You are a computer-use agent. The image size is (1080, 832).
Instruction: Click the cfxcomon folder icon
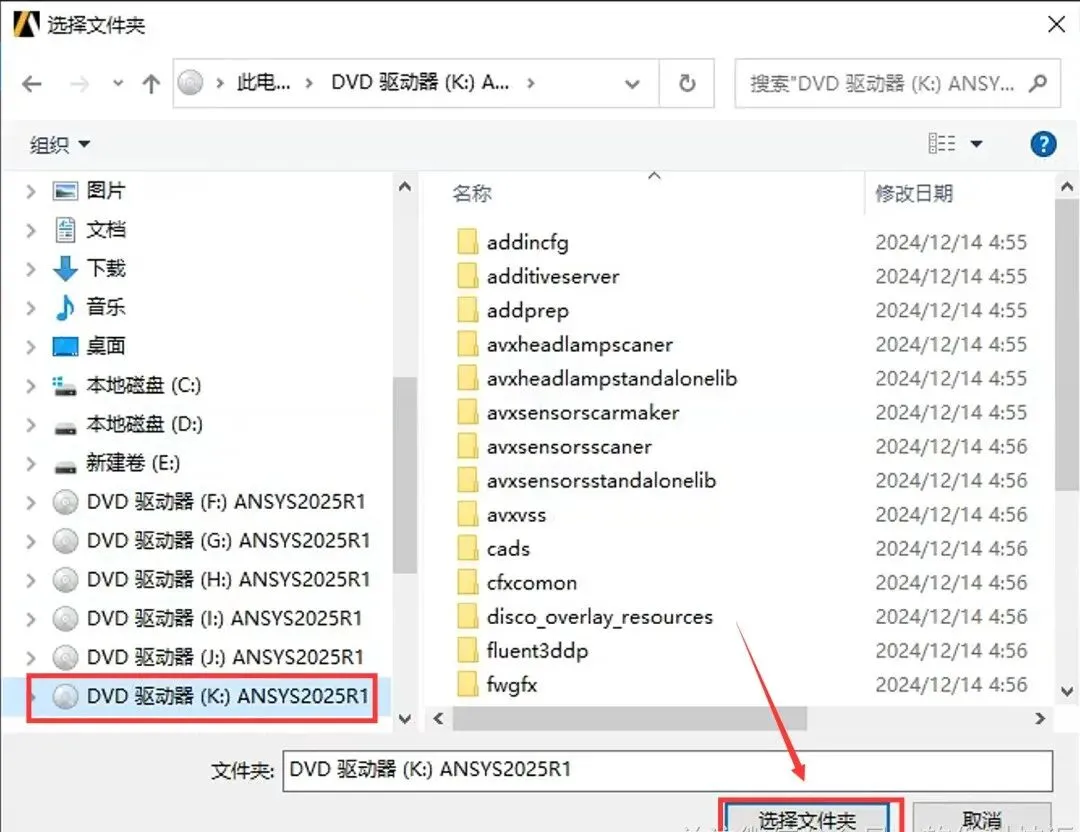point(467,582)
